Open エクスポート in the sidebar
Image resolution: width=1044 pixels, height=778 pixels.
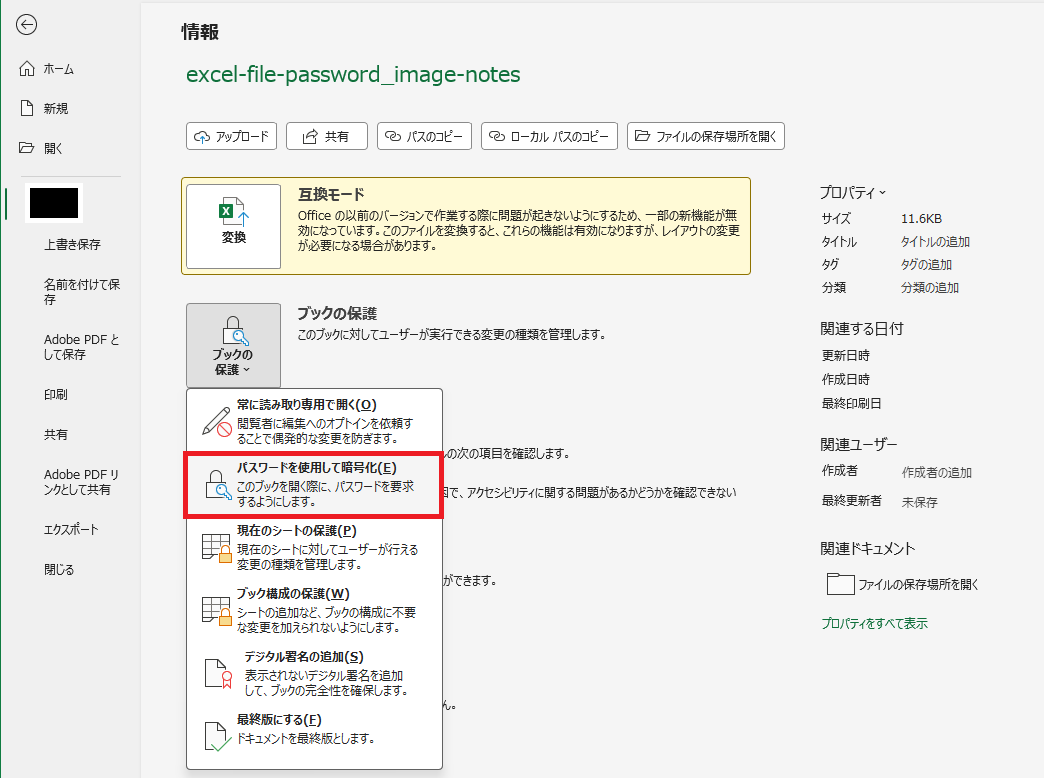[71, 530]
